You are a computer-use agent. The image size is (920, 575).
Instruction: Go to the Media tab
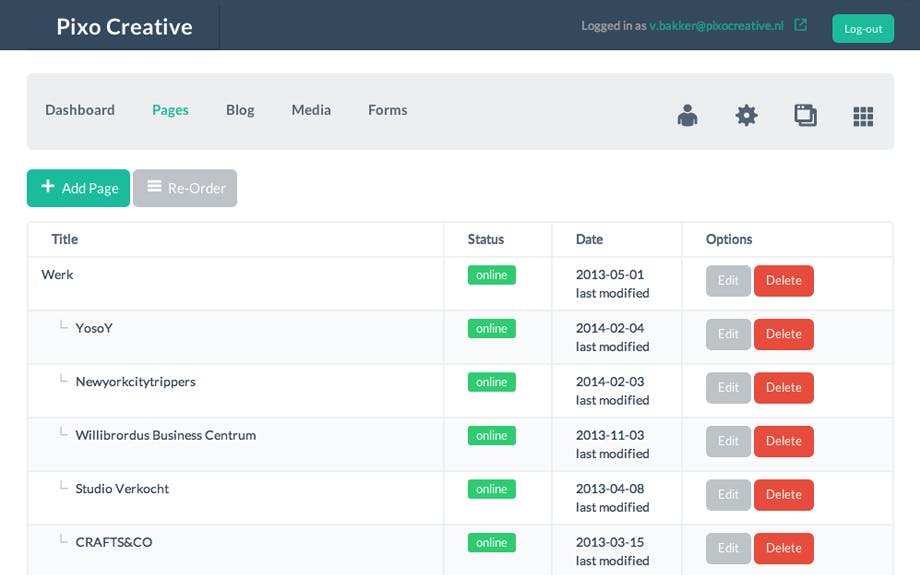click(x=311, y=110)
